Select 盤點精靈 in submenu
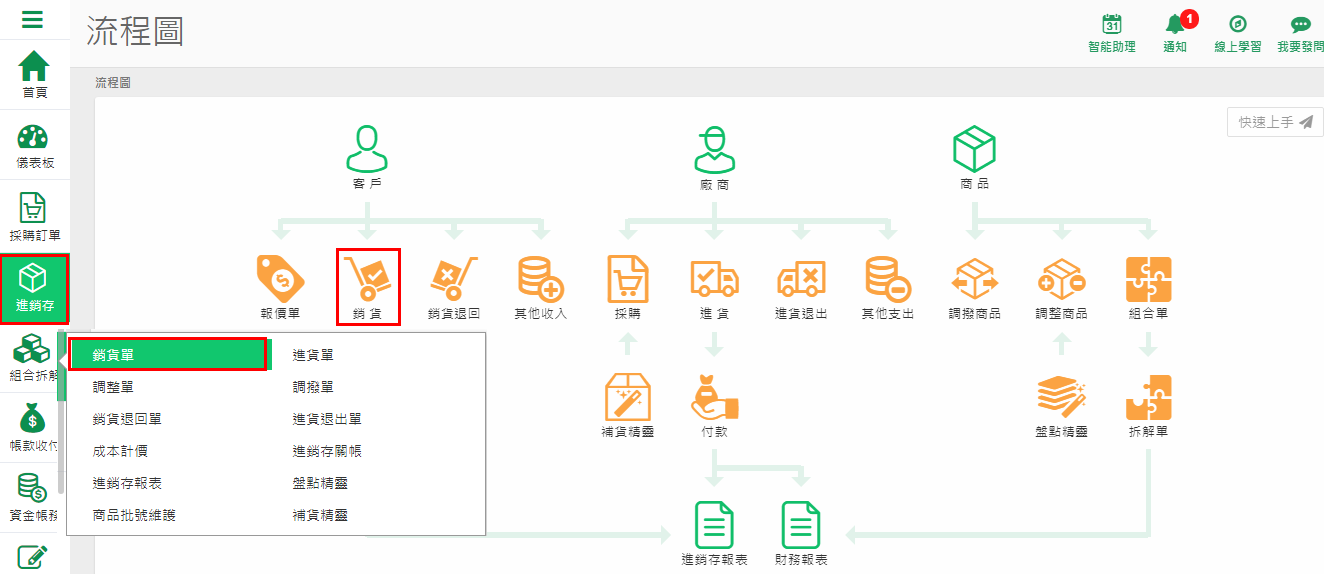This screenshot has height=574, width=1324. click(320, 483)
